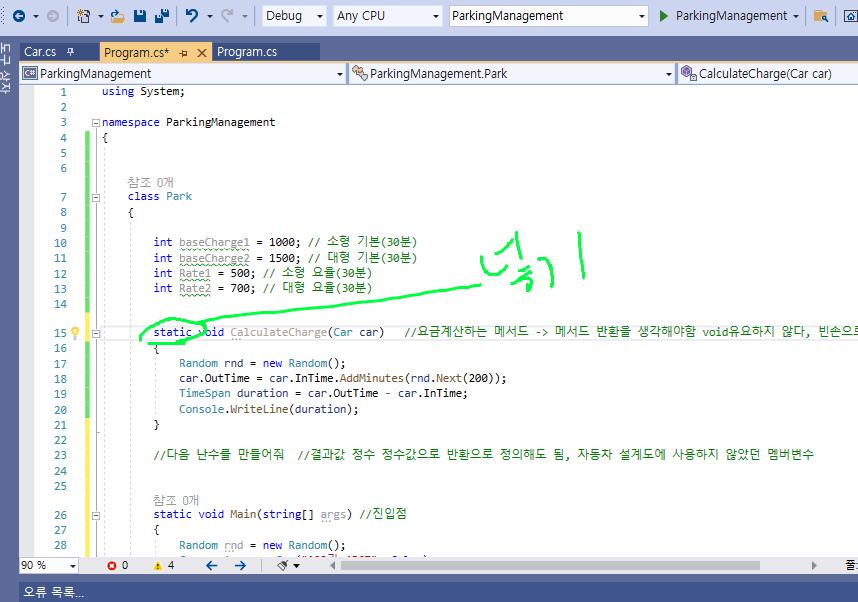
Task: Pin the Car.cs tab
Action: (x=70, y=51)
